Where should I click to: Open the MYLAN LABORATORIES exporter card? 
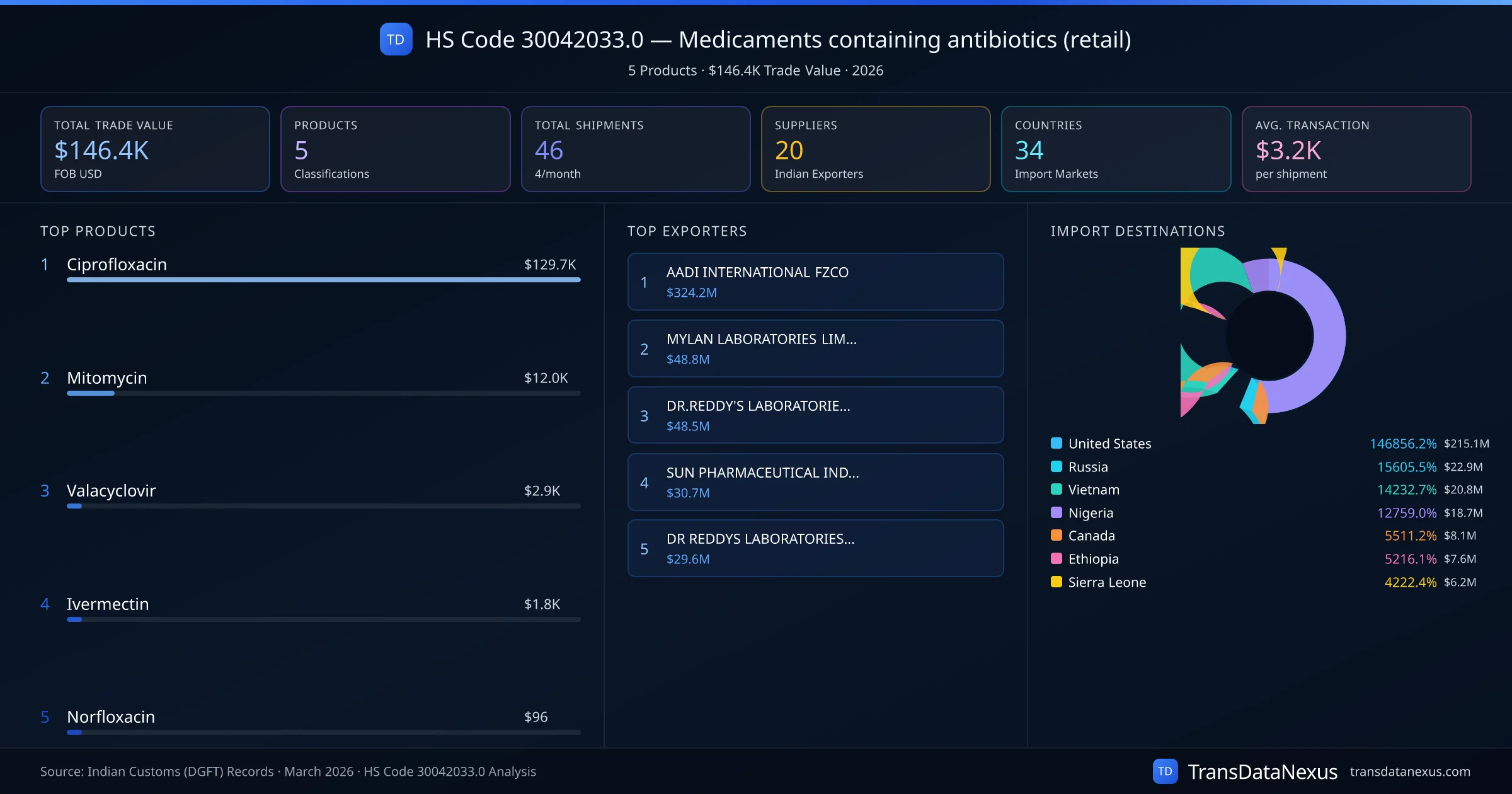pos(815,348)
